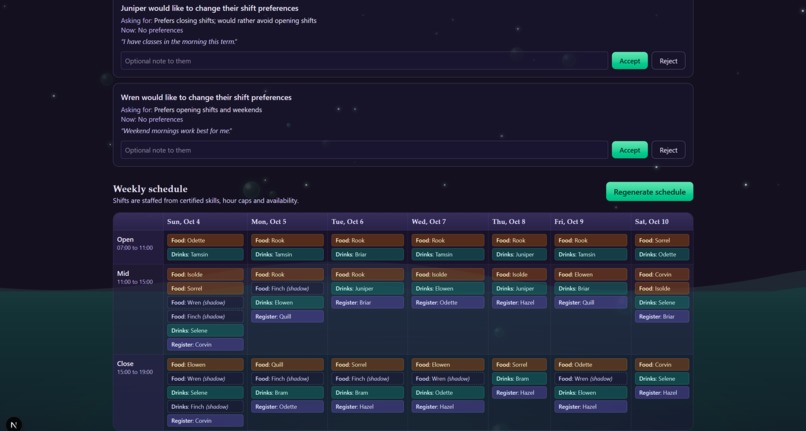Click Wednesday Close 'Food: Wren (shadow)'
Viewport: 806px width, 431px height.
pyautogui.click(x=448, y=379)
